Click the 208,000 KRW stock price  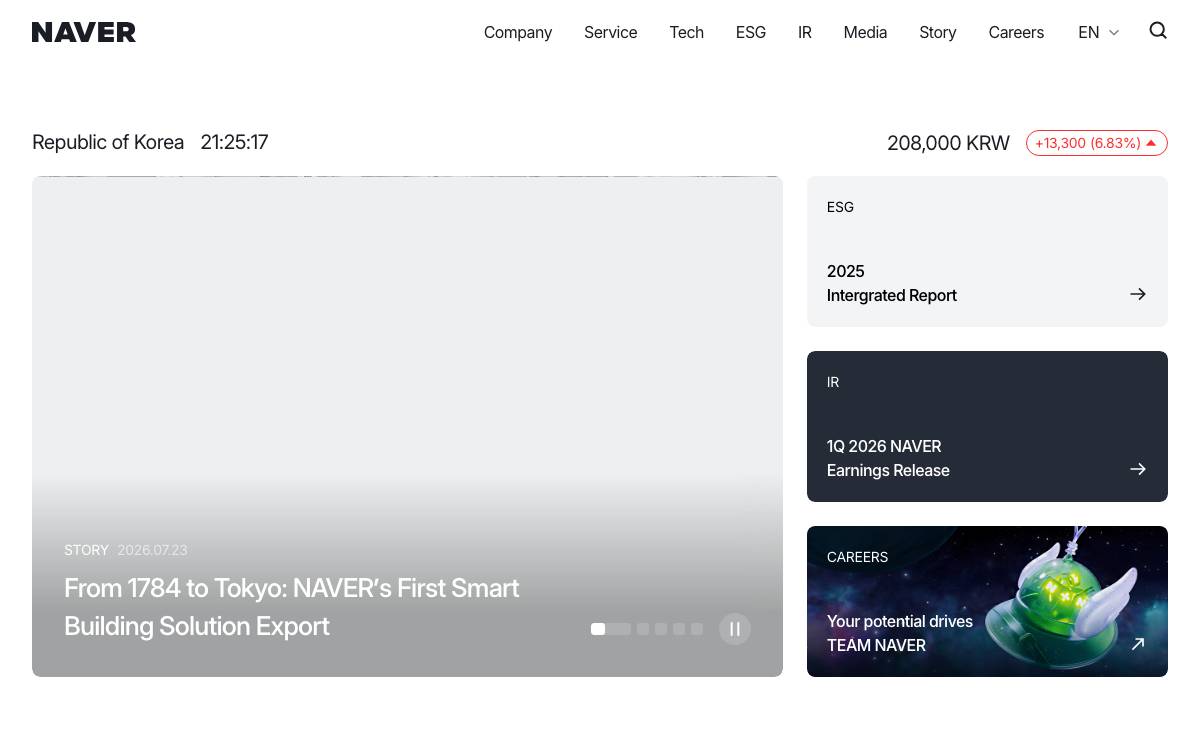coord(948,143)
